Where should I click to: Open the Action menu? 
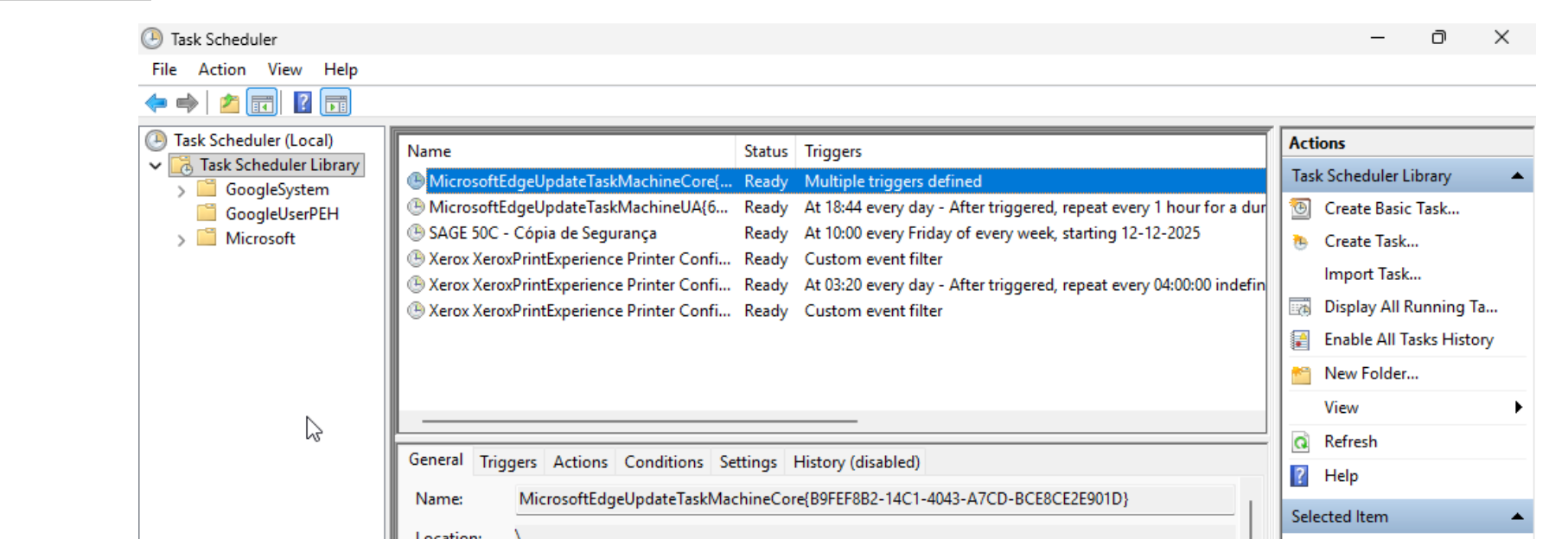coord(221,70)
